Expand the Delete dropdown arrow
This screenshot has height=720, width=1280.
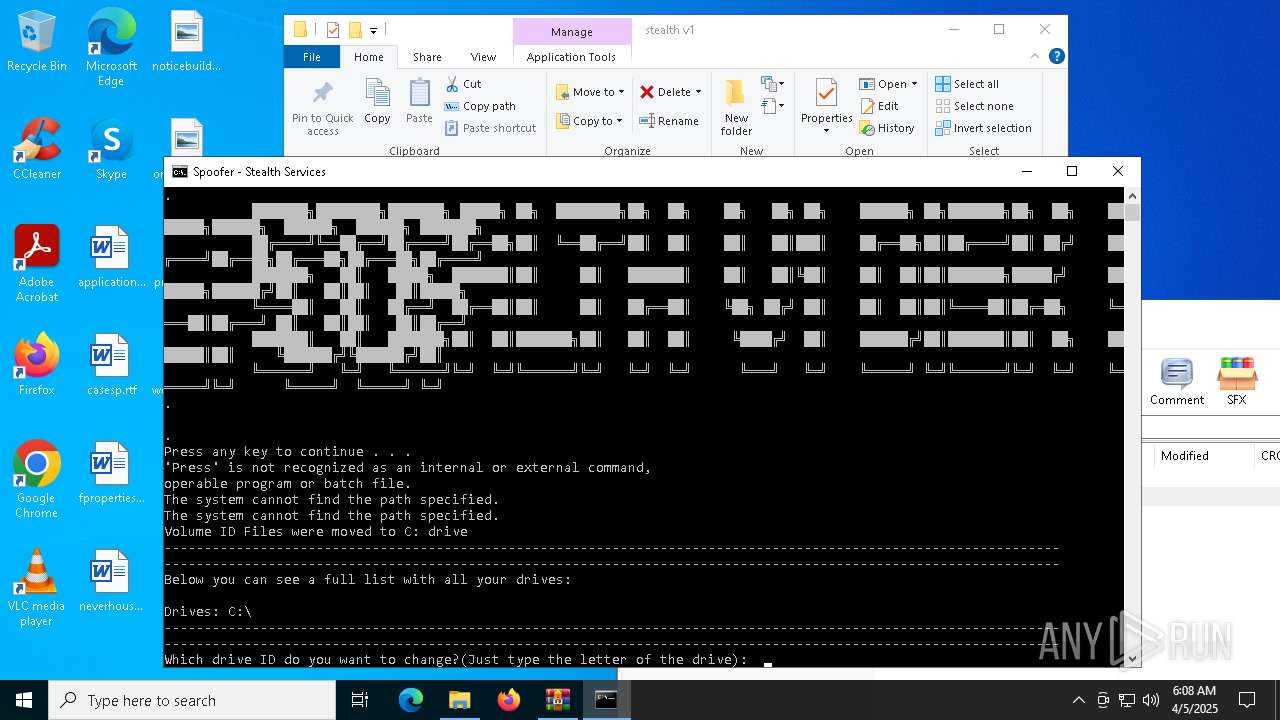(698, 92)
